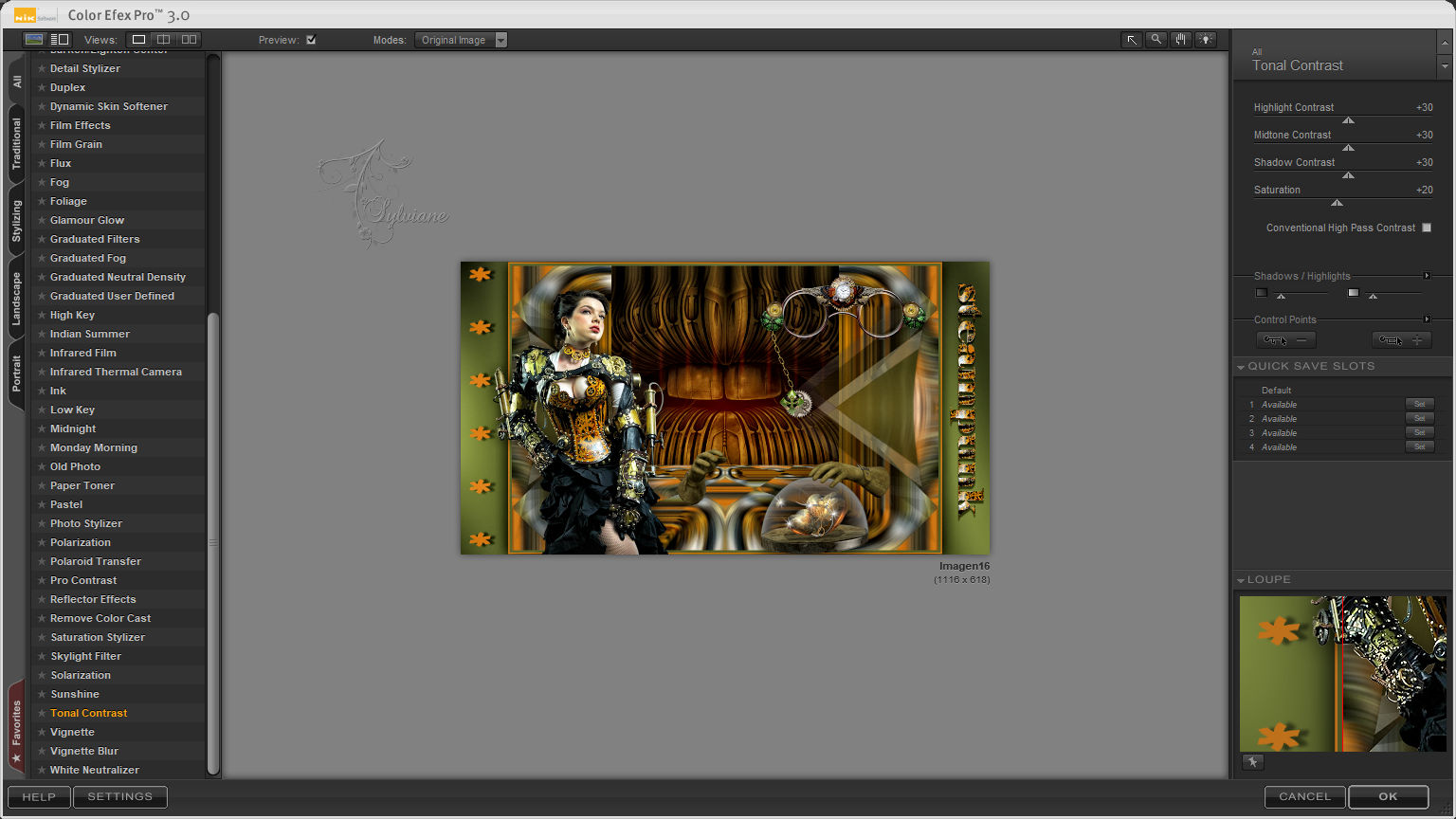Favorite star next to Film Grain

click(42, 144)
